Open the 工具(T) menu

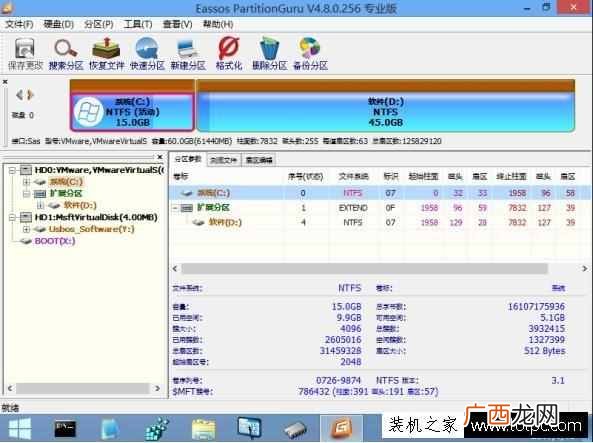pyautogui.click(x=138, y=25)
